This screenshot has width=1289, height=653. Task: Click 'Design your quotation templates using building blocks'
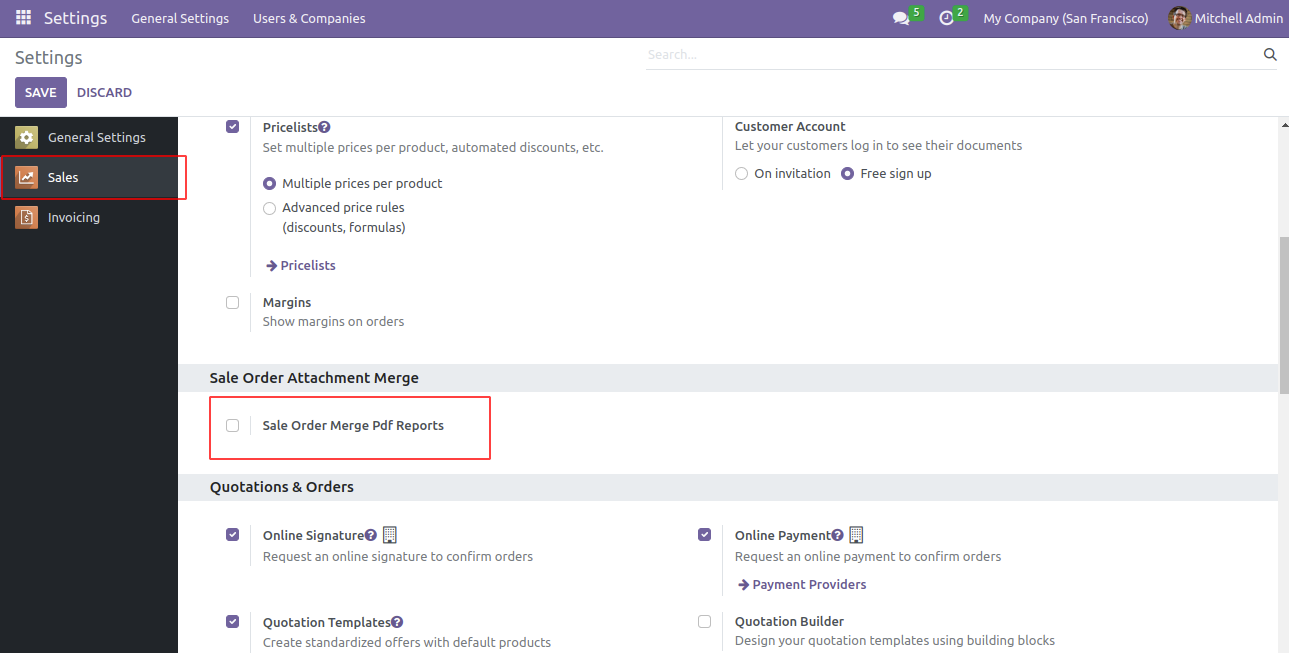[895, 640]
